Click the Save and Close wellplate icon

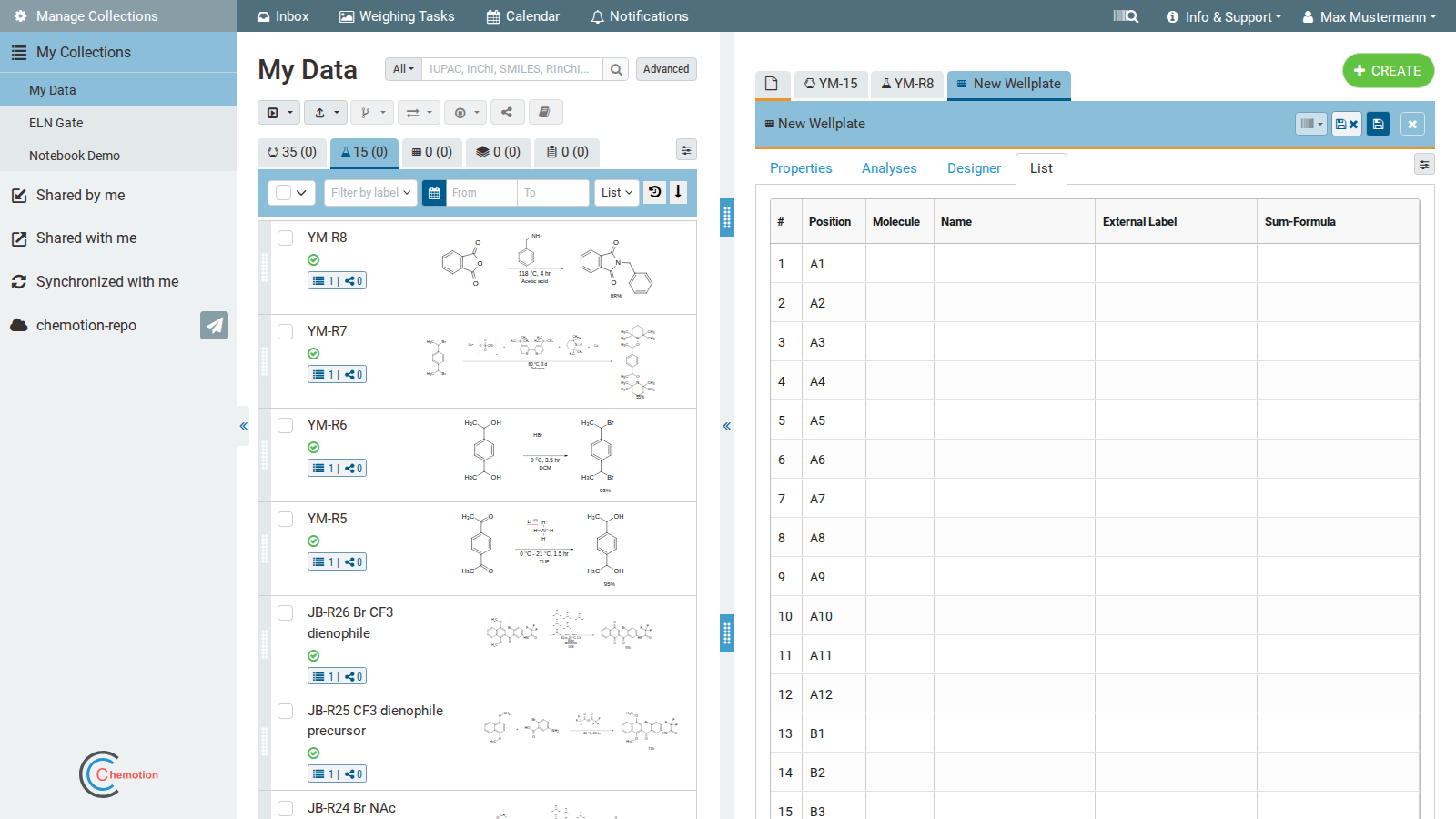(1347, 124)
